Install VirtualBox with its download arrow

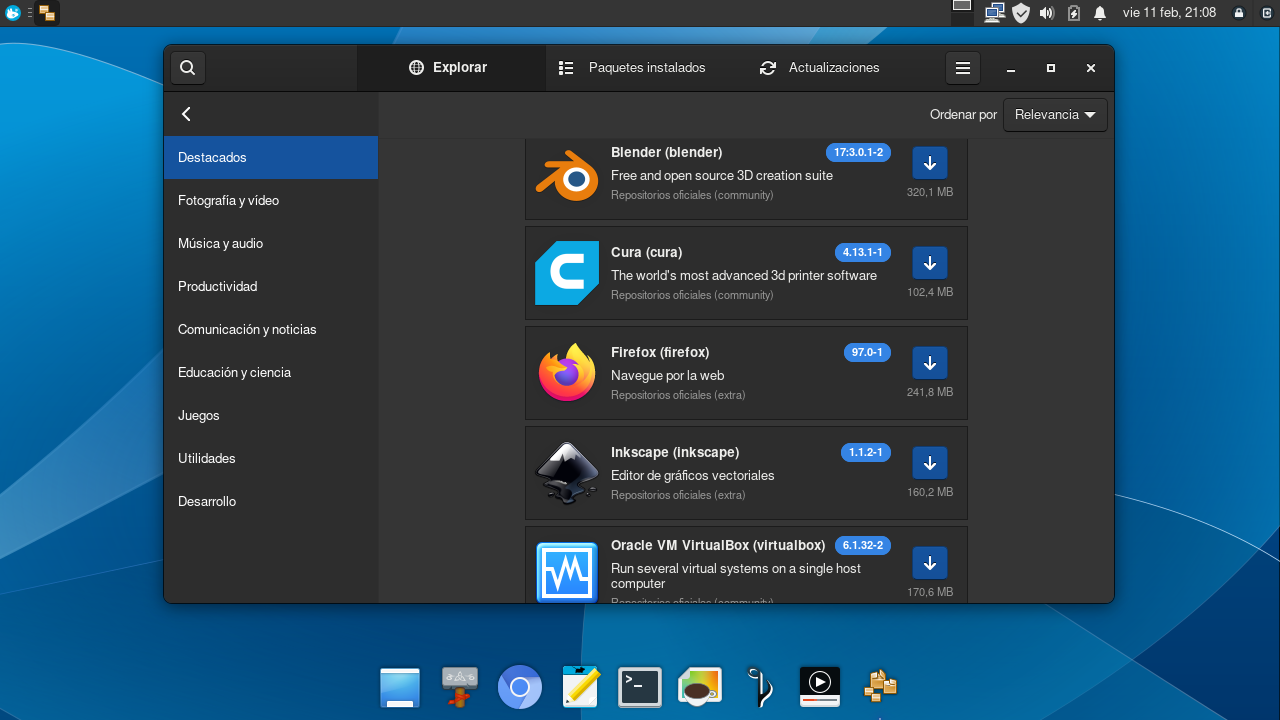coord(930,563)
